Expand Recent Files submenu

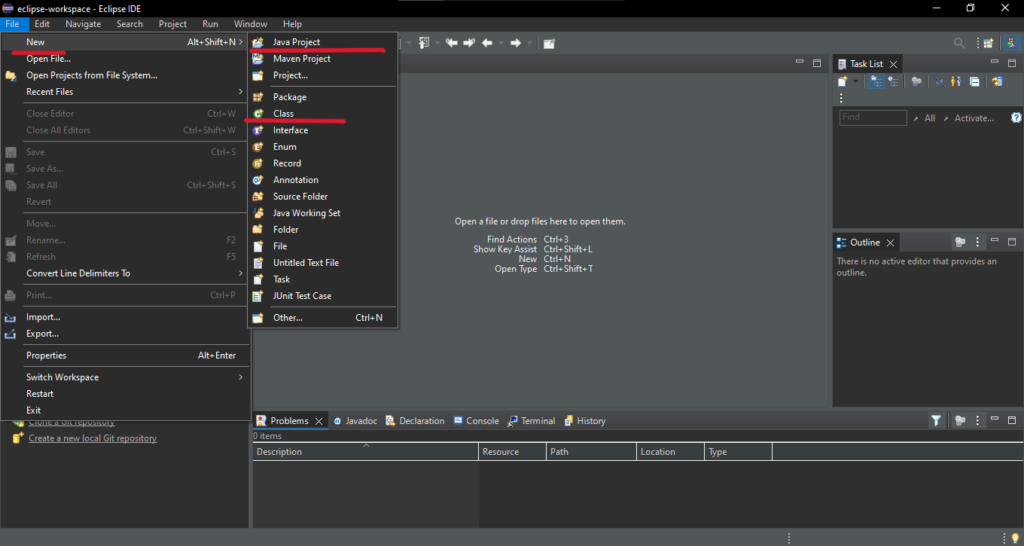pos(126,91)
